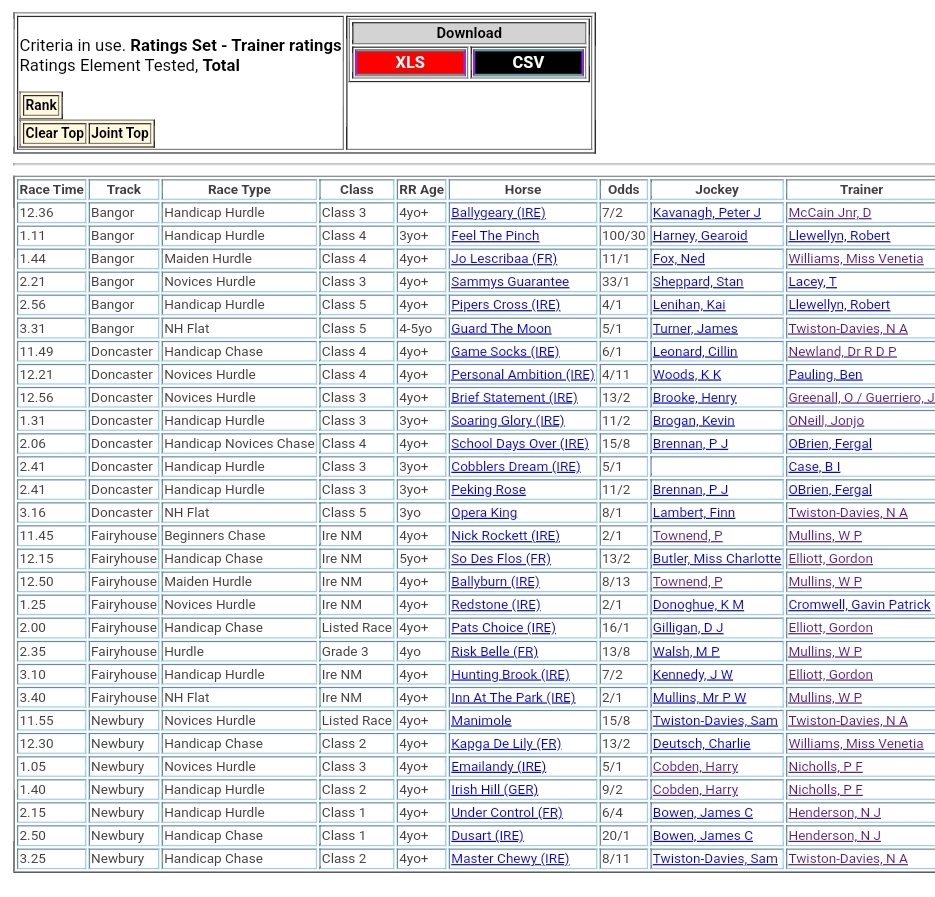This screenshot has height=897, width=935.
Task: Select horse Feel The Pinch
Action: pyautogui.click(x=494, y=236)
